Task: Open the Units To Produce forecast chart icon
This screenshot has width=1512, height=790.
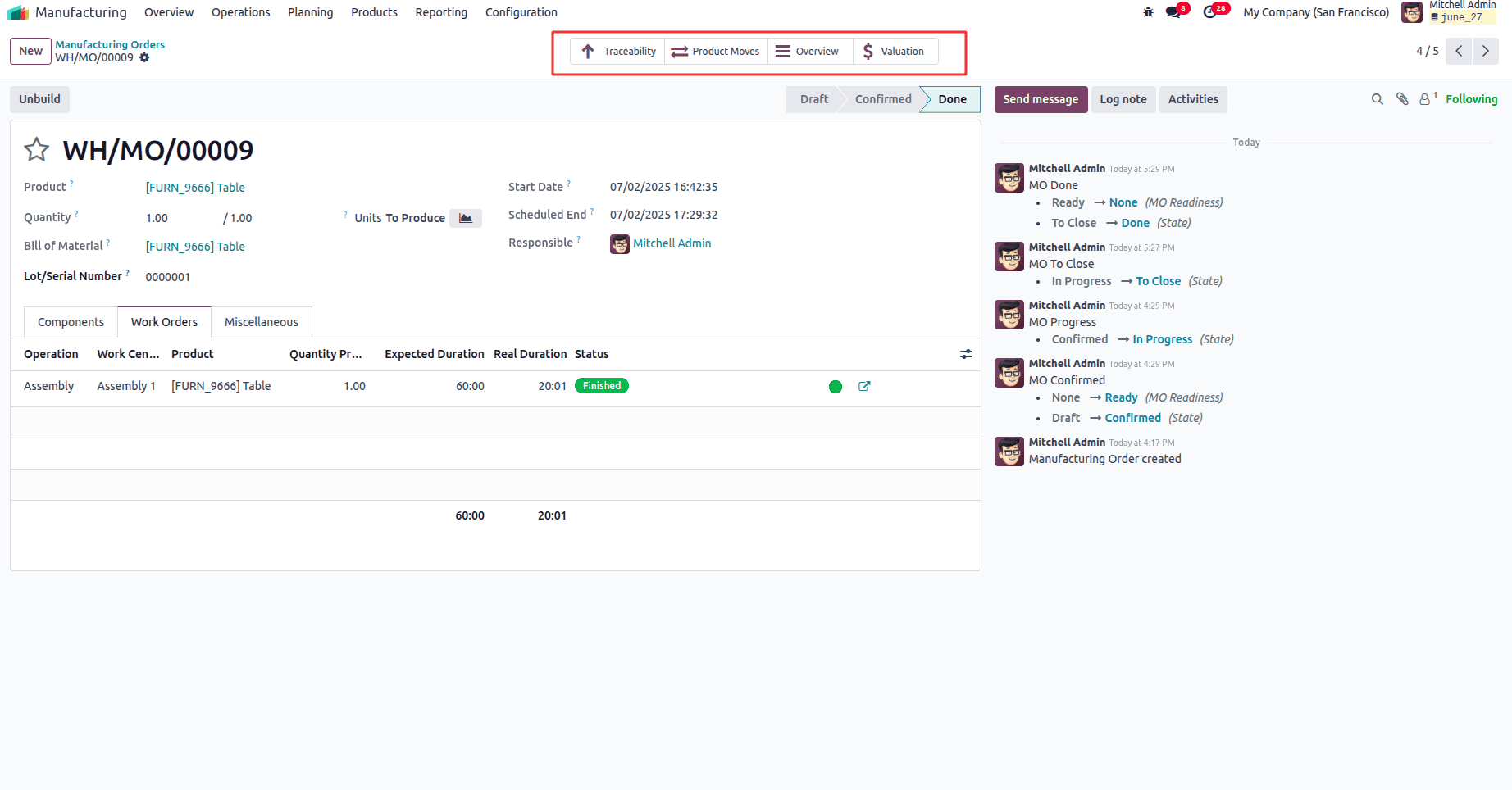Action: (x=466, y=218)
